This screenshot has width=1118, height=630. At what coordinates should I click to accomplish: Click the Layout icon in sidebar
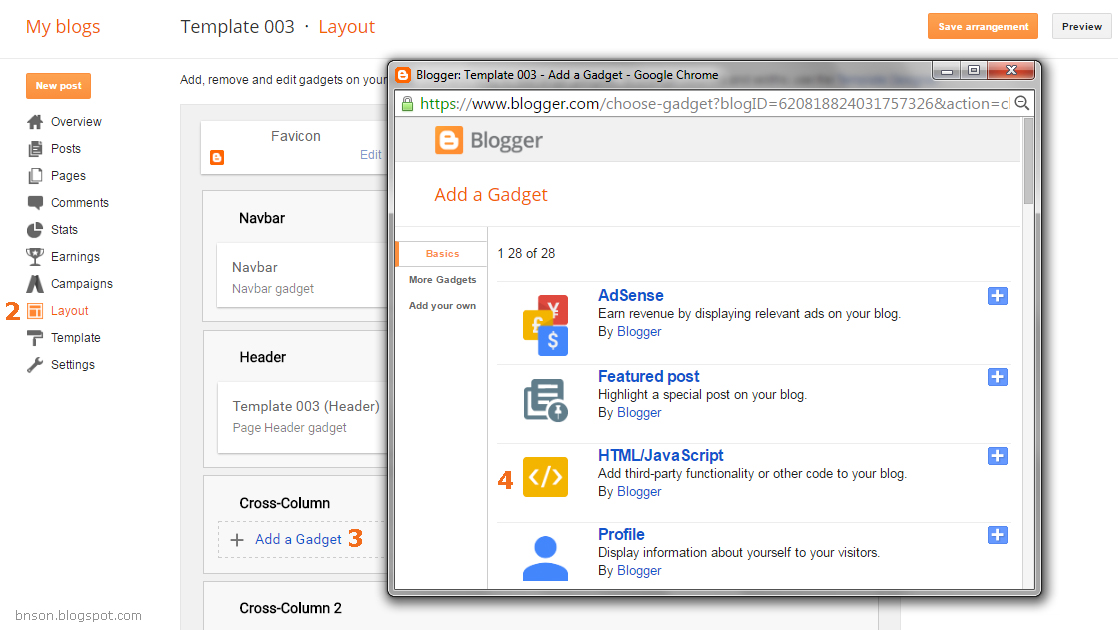point(35,311)
